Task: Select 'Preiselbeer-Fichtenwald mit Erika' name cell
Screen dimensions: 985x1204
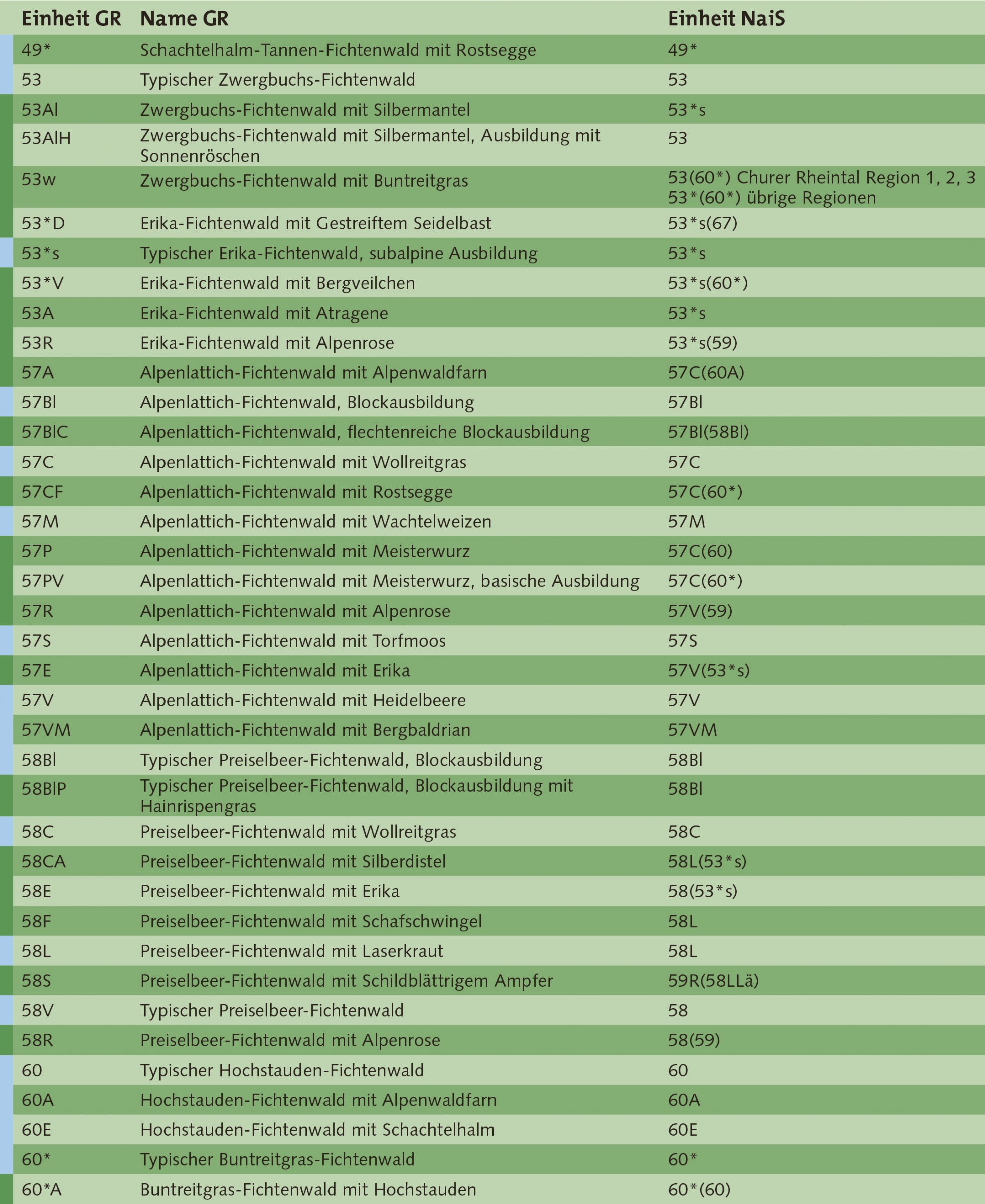Action: click(270, 891)
